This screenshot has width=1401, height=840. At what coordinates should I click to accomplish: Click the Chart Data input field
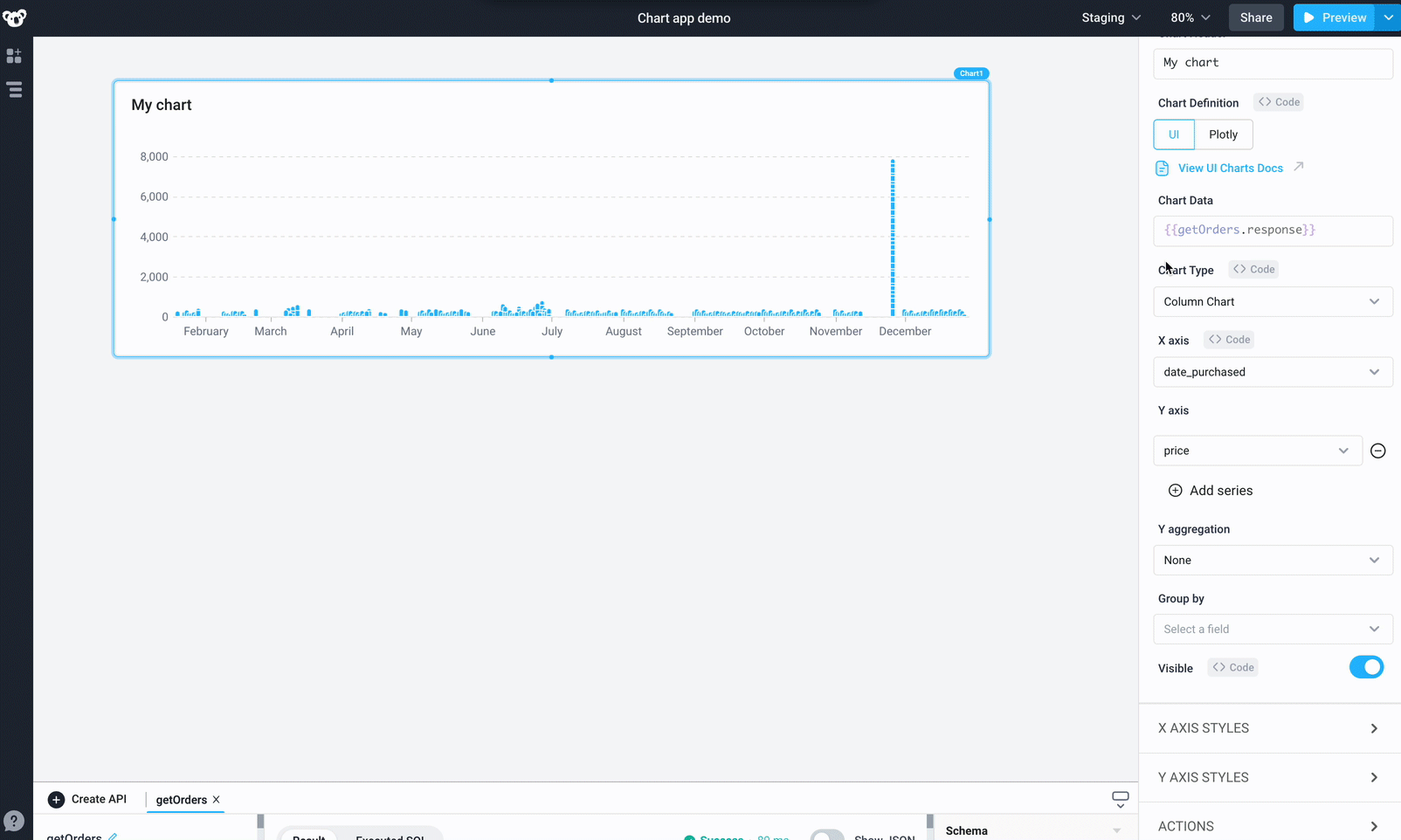(1272, 231)
